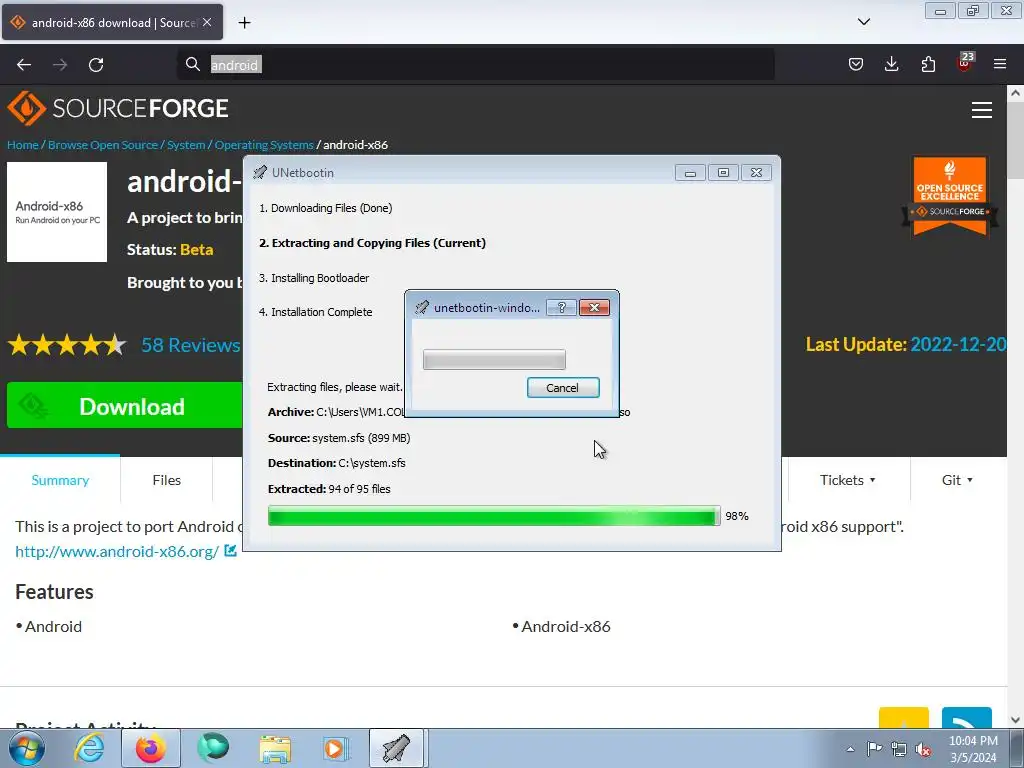Open the list all tabs chevron
Image resolution: width=1024 pixels, height=768 pixels.
(863, 22)
